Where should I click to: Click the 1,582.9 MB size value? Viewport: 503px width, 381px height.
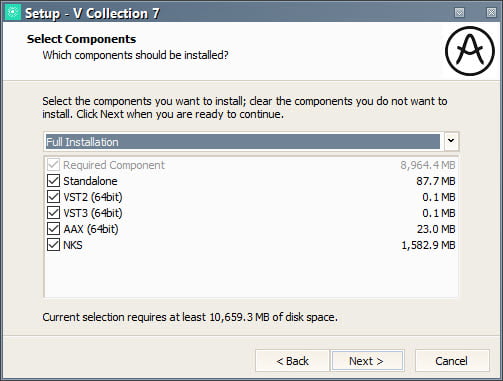point(428,245)
